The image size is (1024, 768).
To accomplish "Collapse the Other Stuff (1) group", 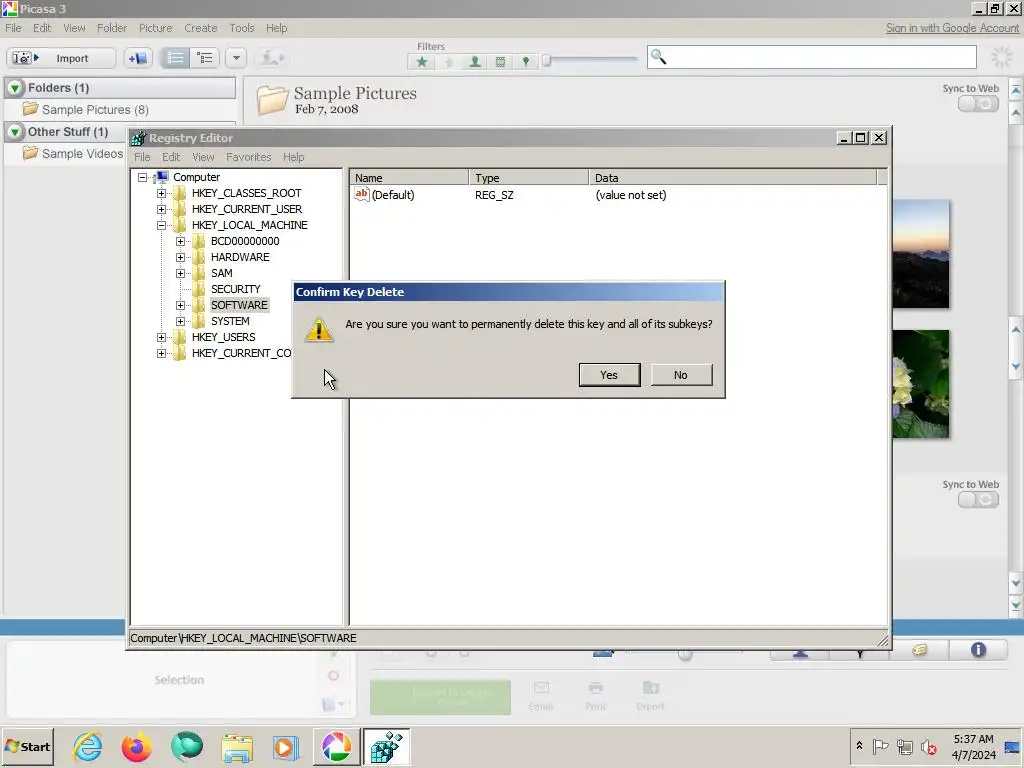I will coord(15,132).
